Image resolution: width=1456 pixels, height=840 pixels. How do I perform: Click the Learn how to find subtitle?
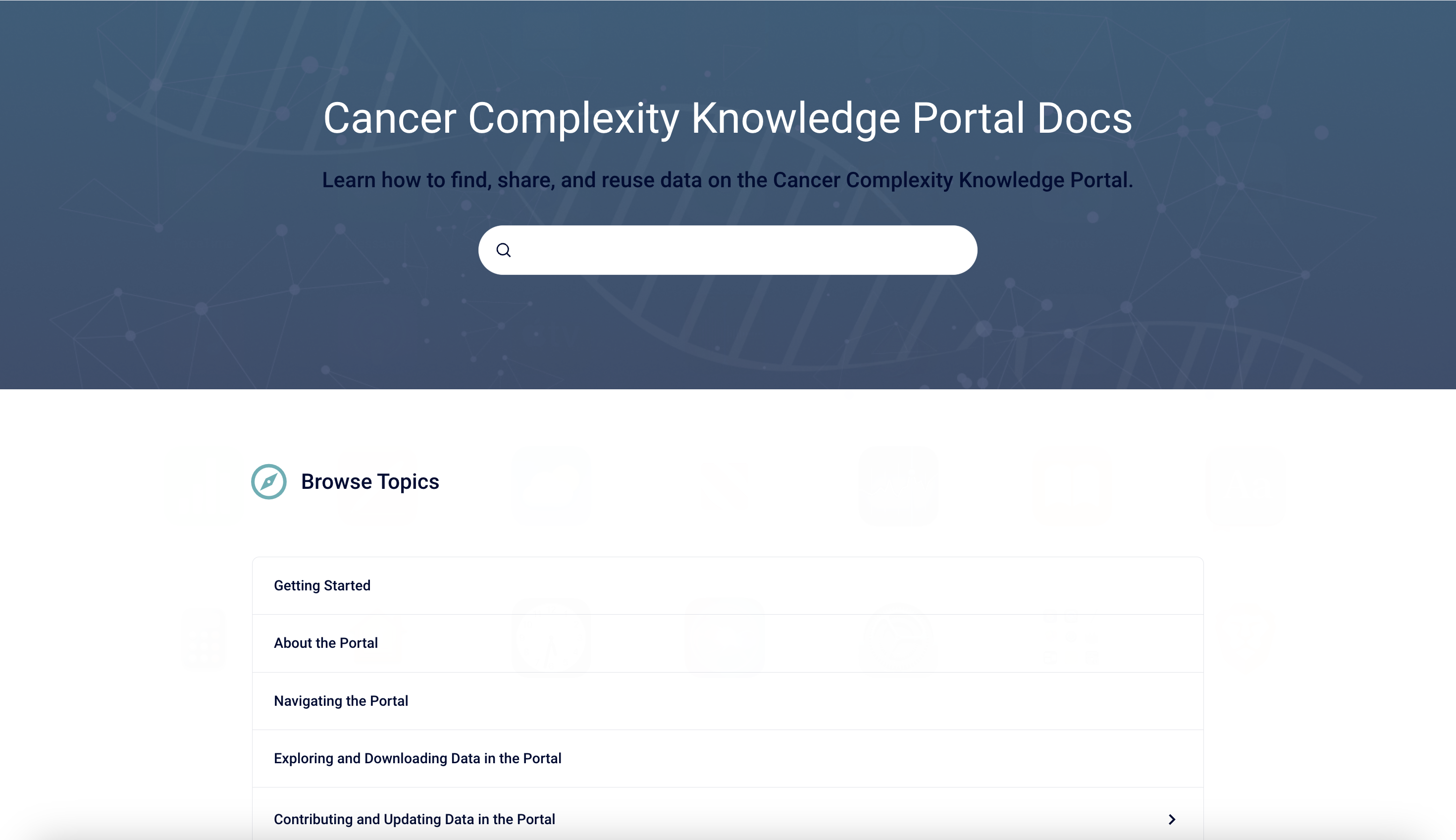click(x=728, y=180)
